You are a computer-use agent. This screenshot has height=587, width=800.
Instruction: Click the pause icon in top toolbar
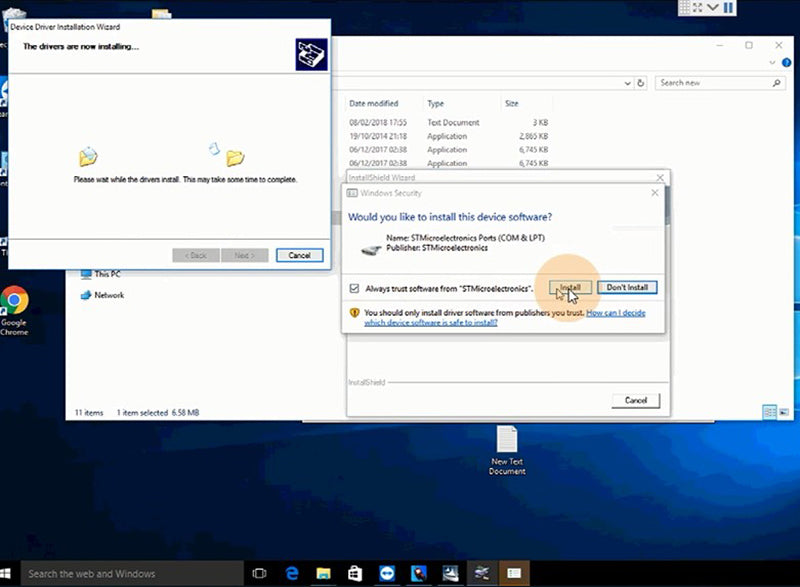(729, 7)
